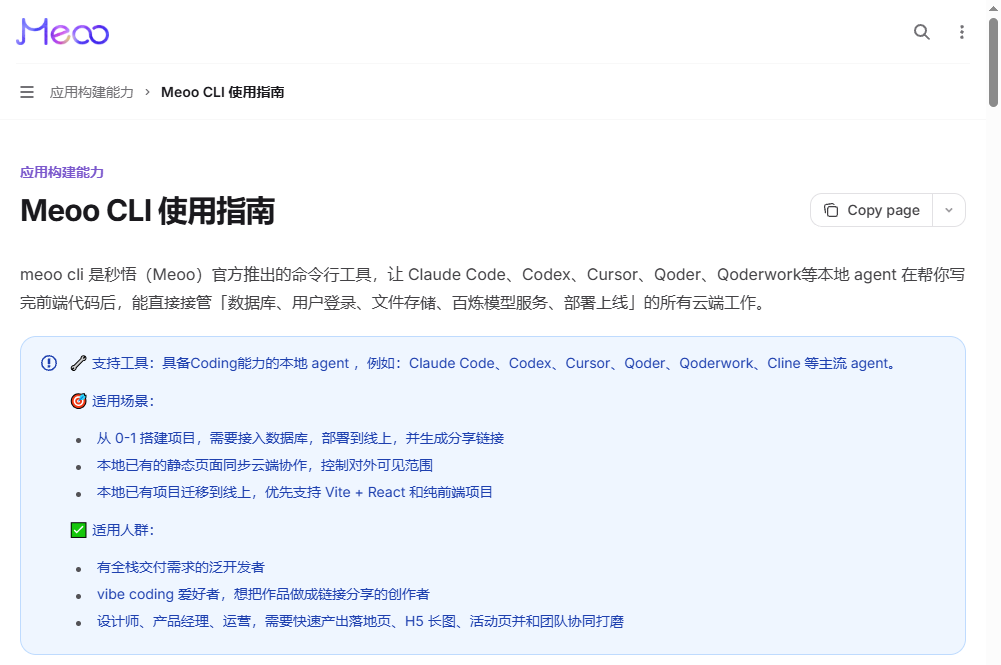Click bullet 本地已有的静态页面同步云端协作
Viewport: 1001px width, 665px height.
point(265,465)
